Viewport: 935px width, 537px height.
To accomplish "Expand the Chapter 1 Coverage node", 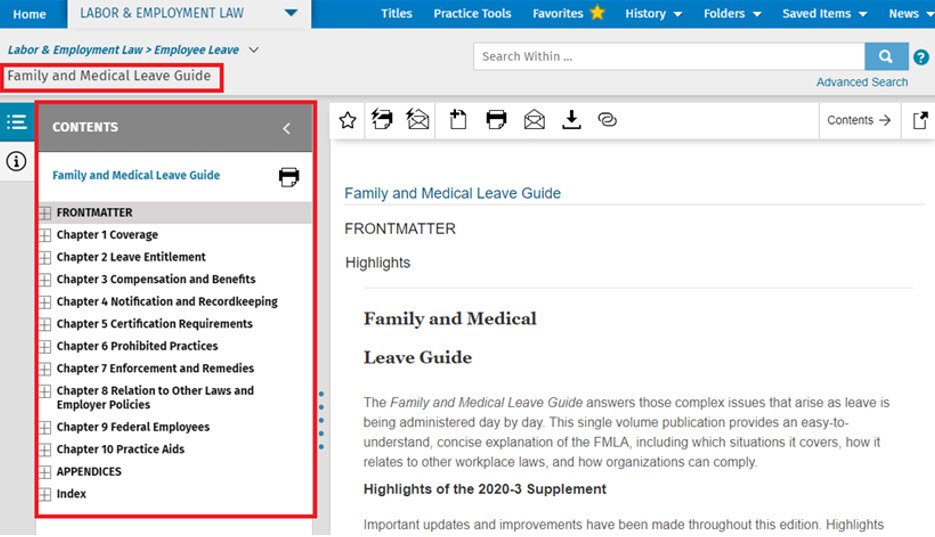I will pyautogui.click(x=44, y=235).
